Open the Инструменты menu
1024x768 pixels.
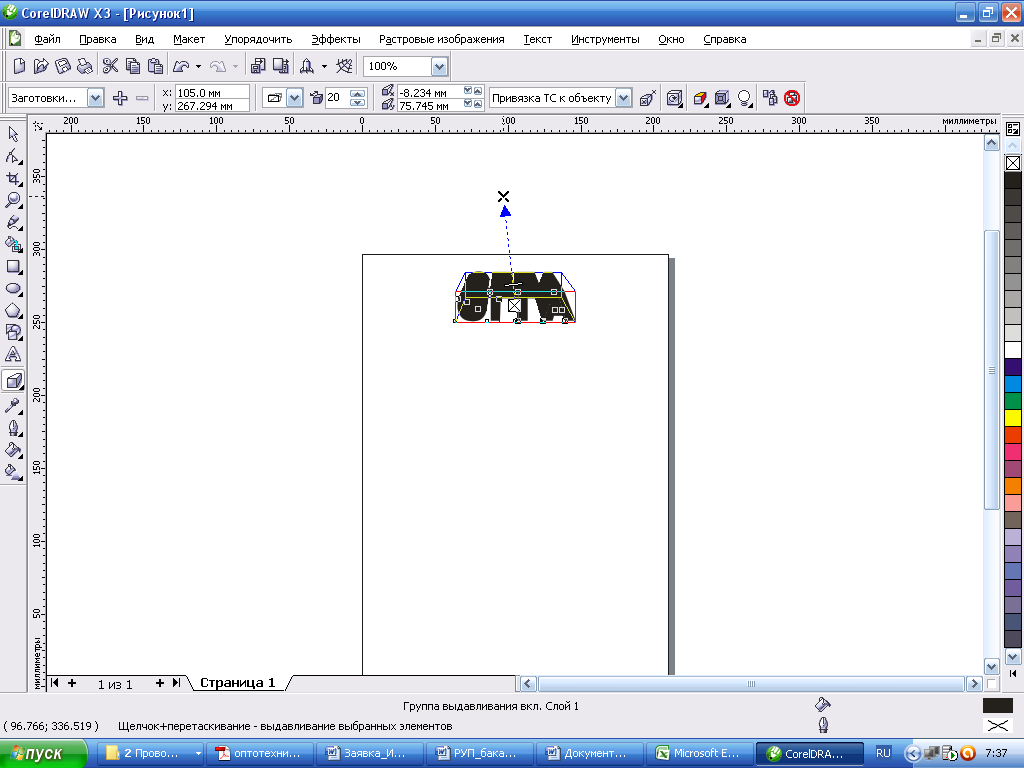[x=605, y=39]
